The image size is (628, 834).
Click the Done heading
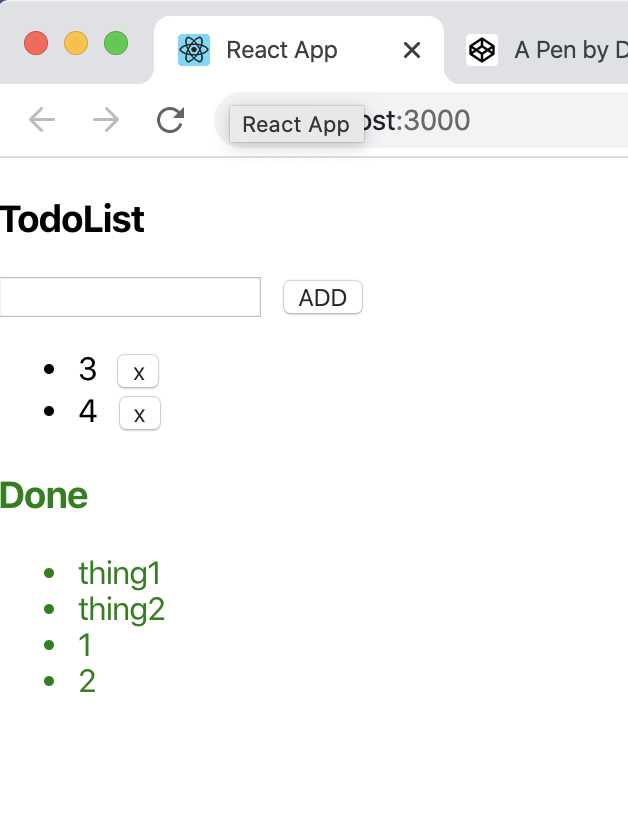44,495
